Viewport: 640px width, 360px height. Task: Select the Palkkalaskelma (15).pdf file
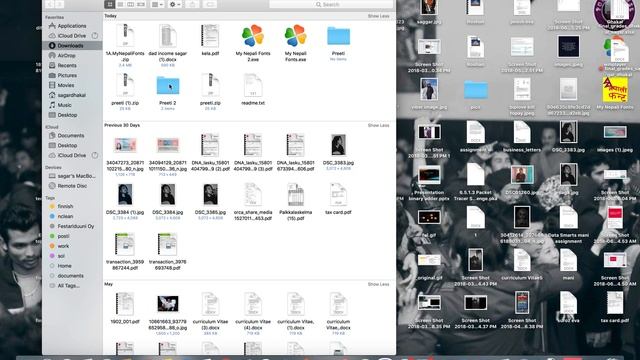click(296, 195)
